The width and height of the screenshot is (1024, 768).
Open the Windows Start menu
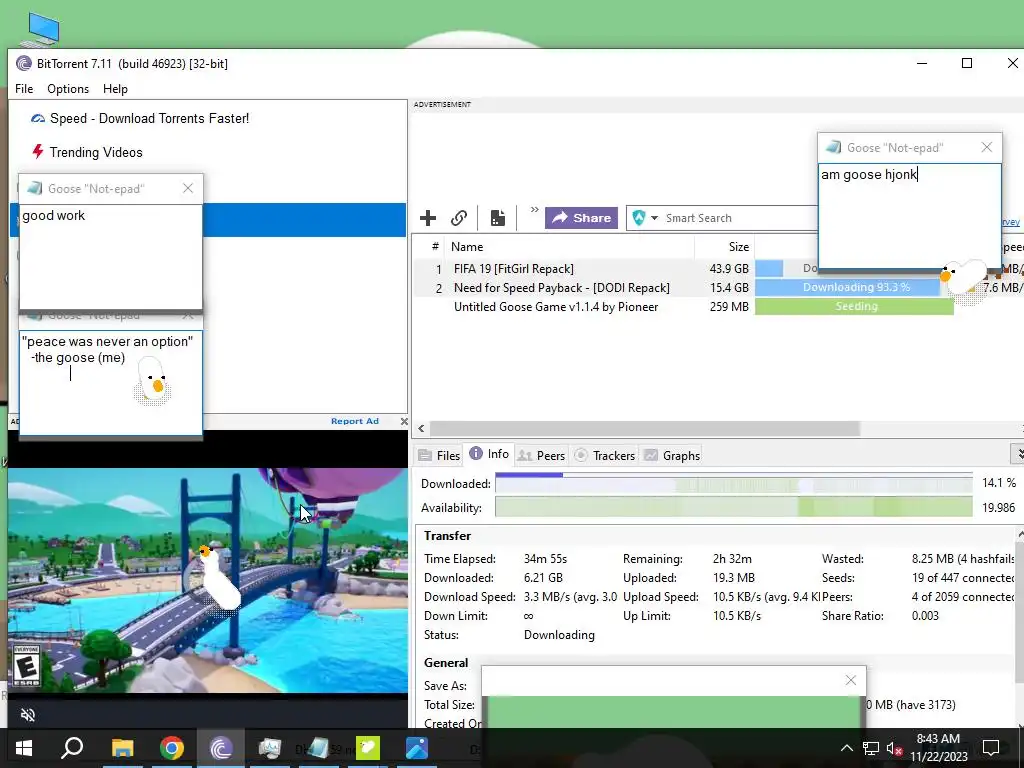(24, 748)
